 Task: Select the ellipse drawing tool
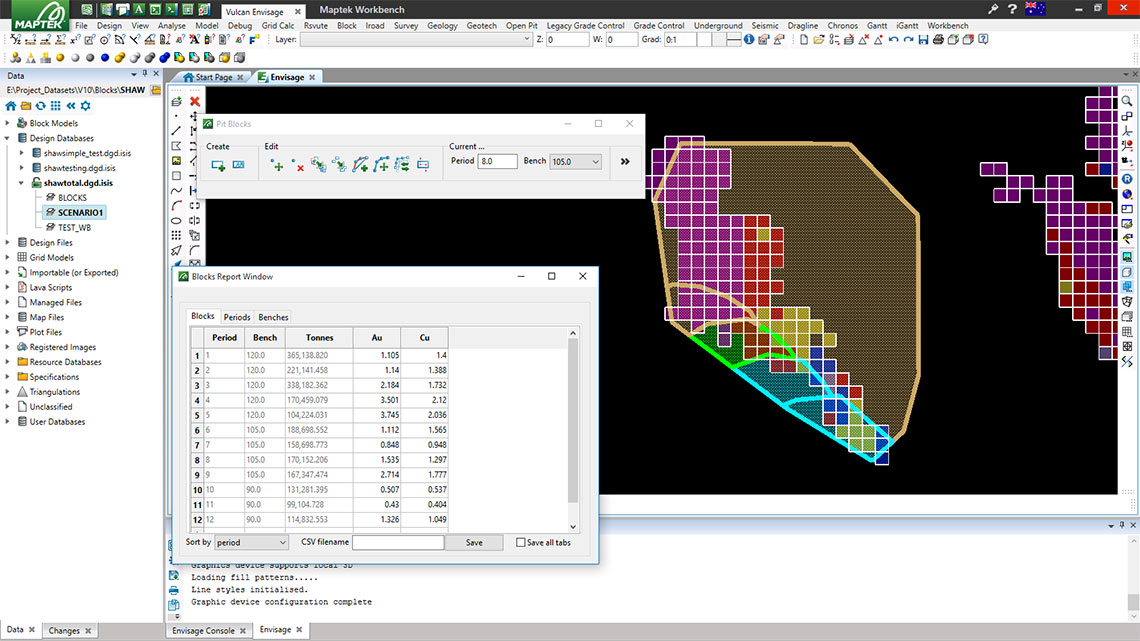pyautogui.click(x=177, y=221)
